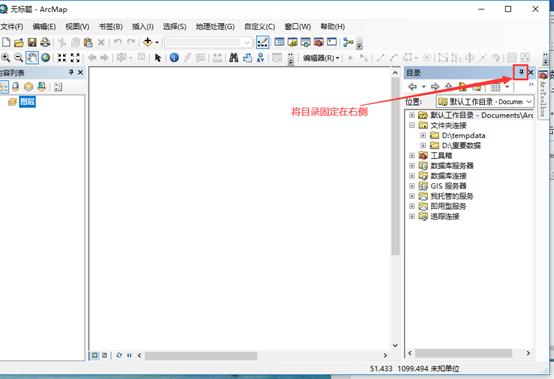554x379 pixels.
Task: Open the Geoprocessing(G) menu
Action: tap(215, 26)
